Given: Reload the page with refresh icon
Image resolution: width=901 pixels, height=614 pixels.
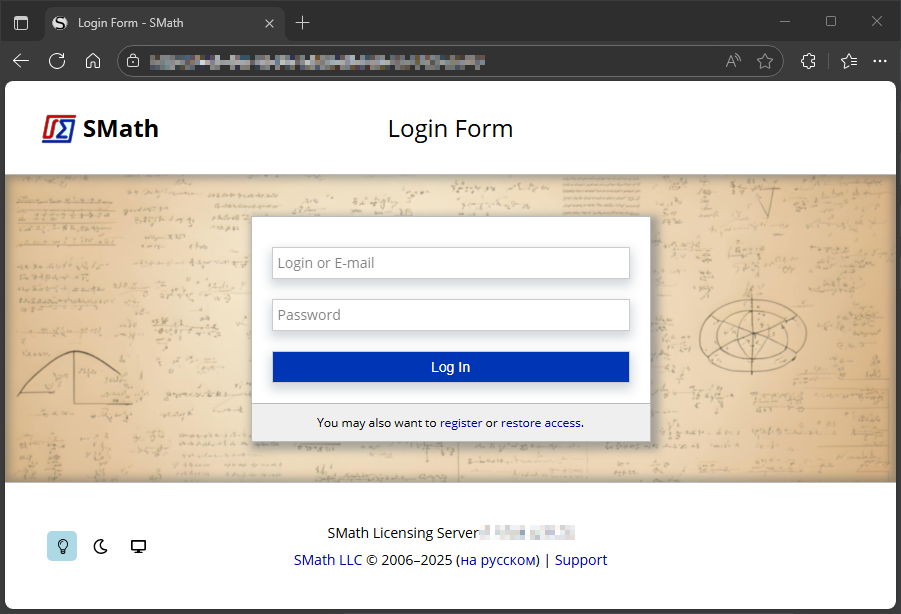Looking at the screenshot, I should coord(57,61).
